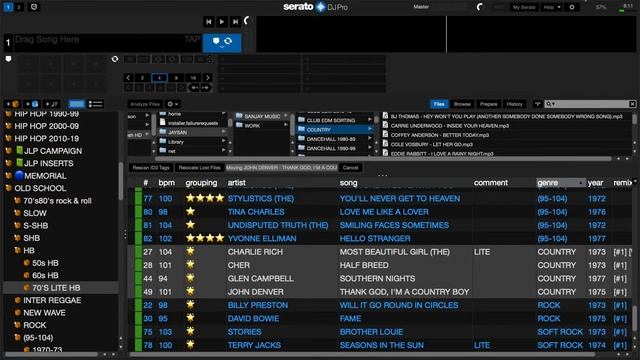This screenshot has width=640, height=360.
Task: Click the loop roll left arrow
Action: [194, 87]
